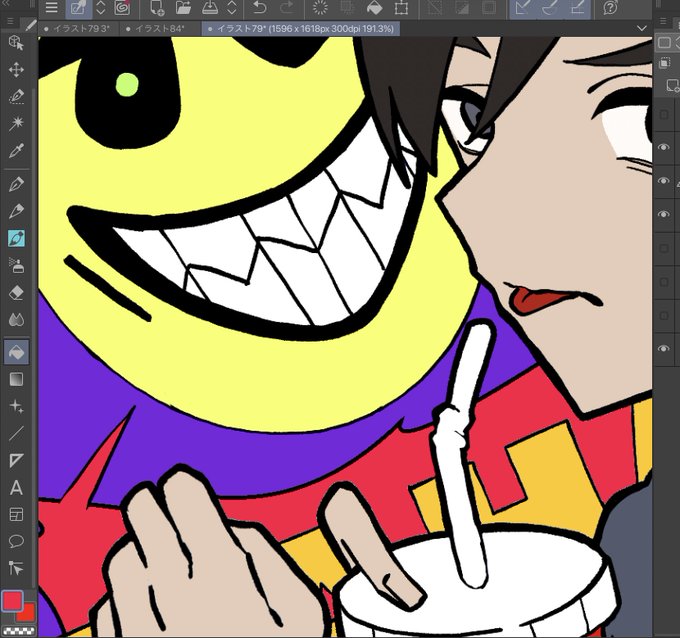Select the Blend tool
The image size is (680, 638).
(16, 320)
